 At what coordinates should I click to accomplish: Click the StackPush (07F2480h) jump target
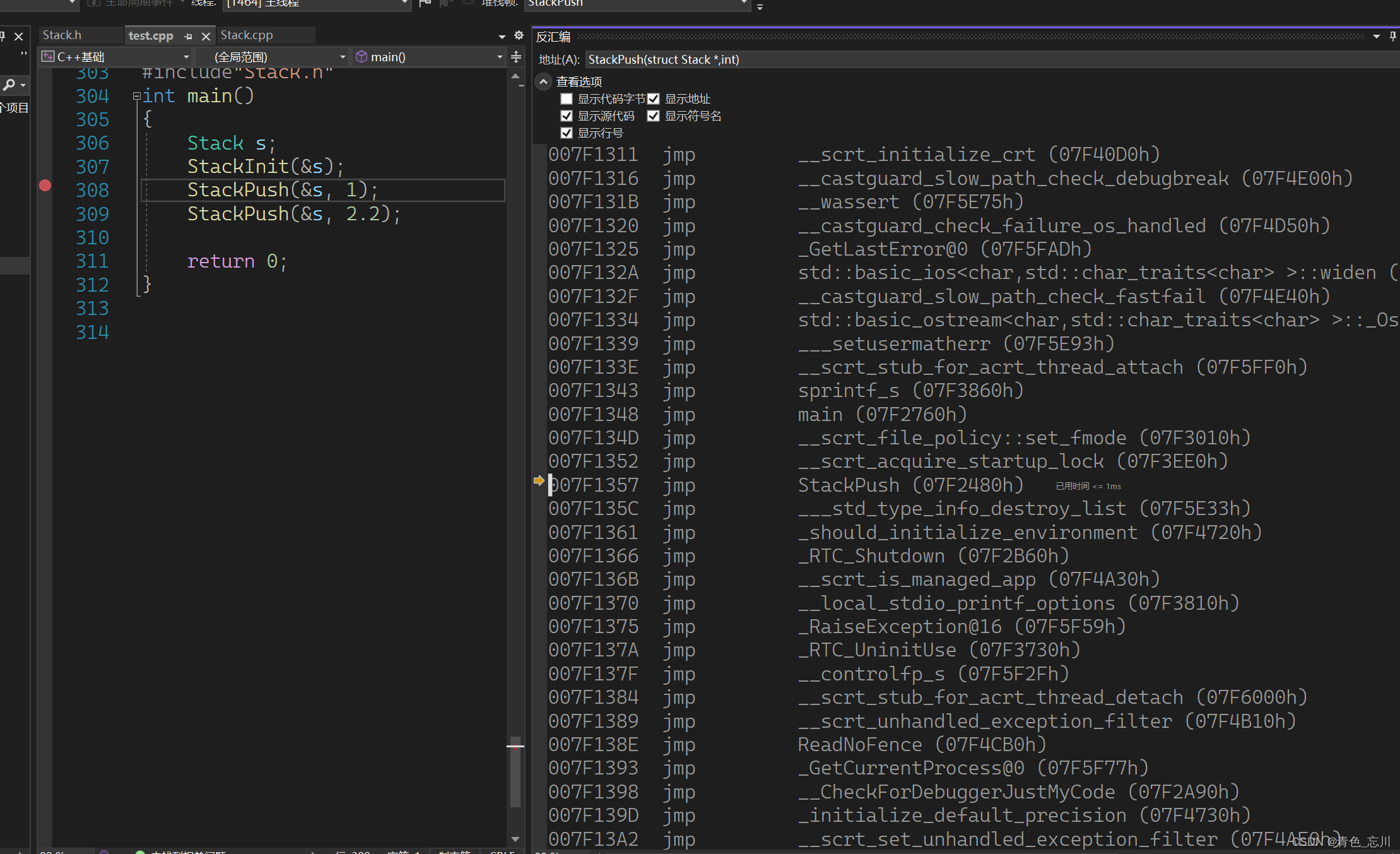(x=910, y=485)
